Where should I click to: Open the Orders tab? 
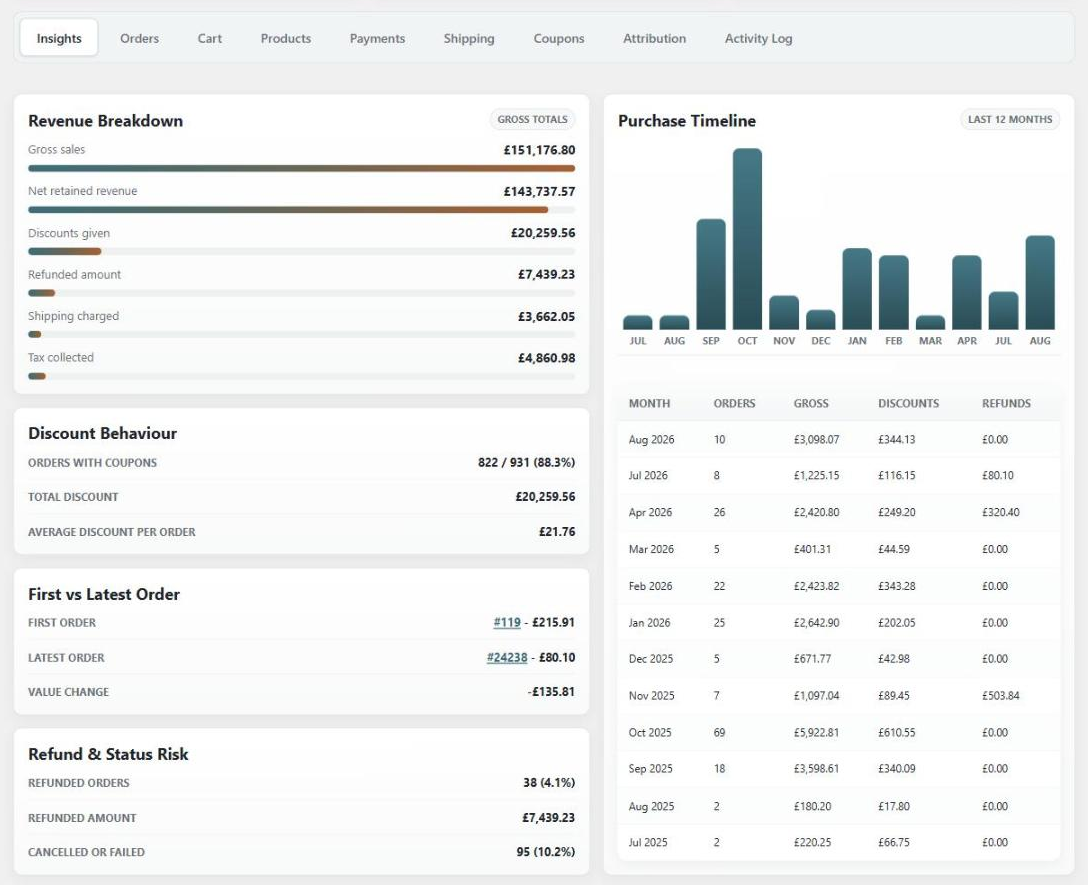tap(139, 38)
